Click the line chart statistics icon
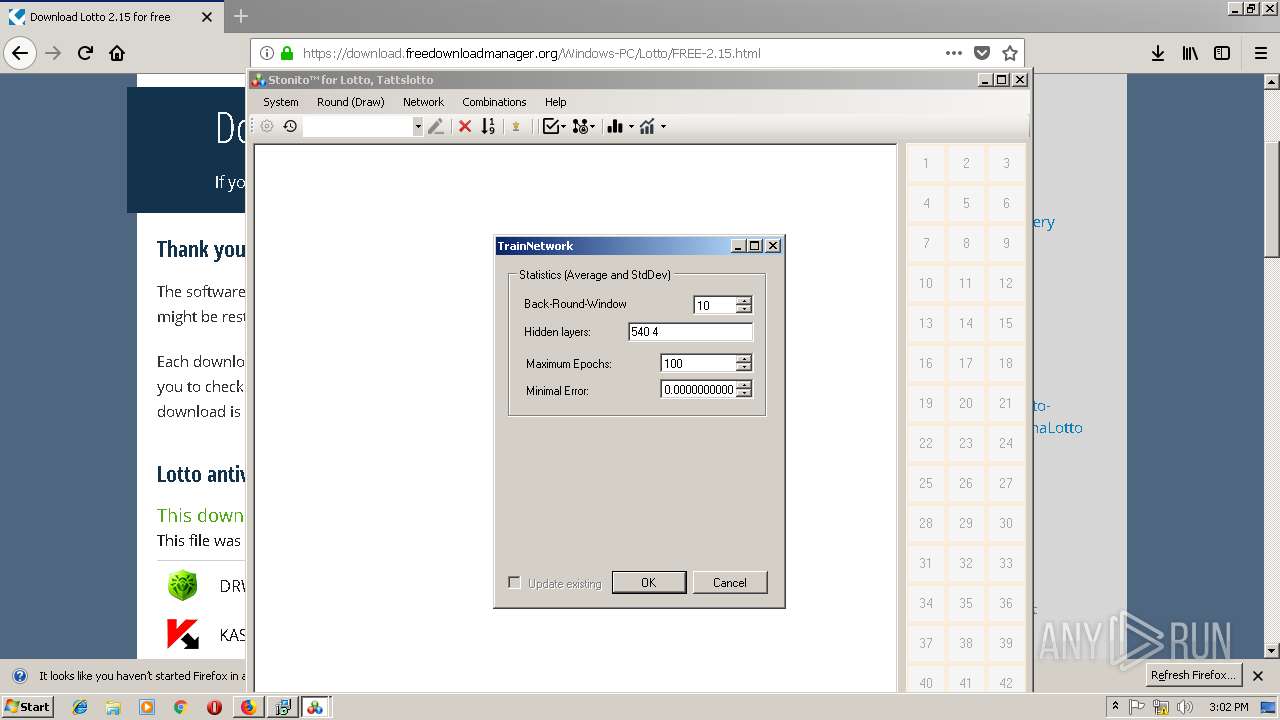The width and height of the screenshot is (1280, 720). point(647,126)
